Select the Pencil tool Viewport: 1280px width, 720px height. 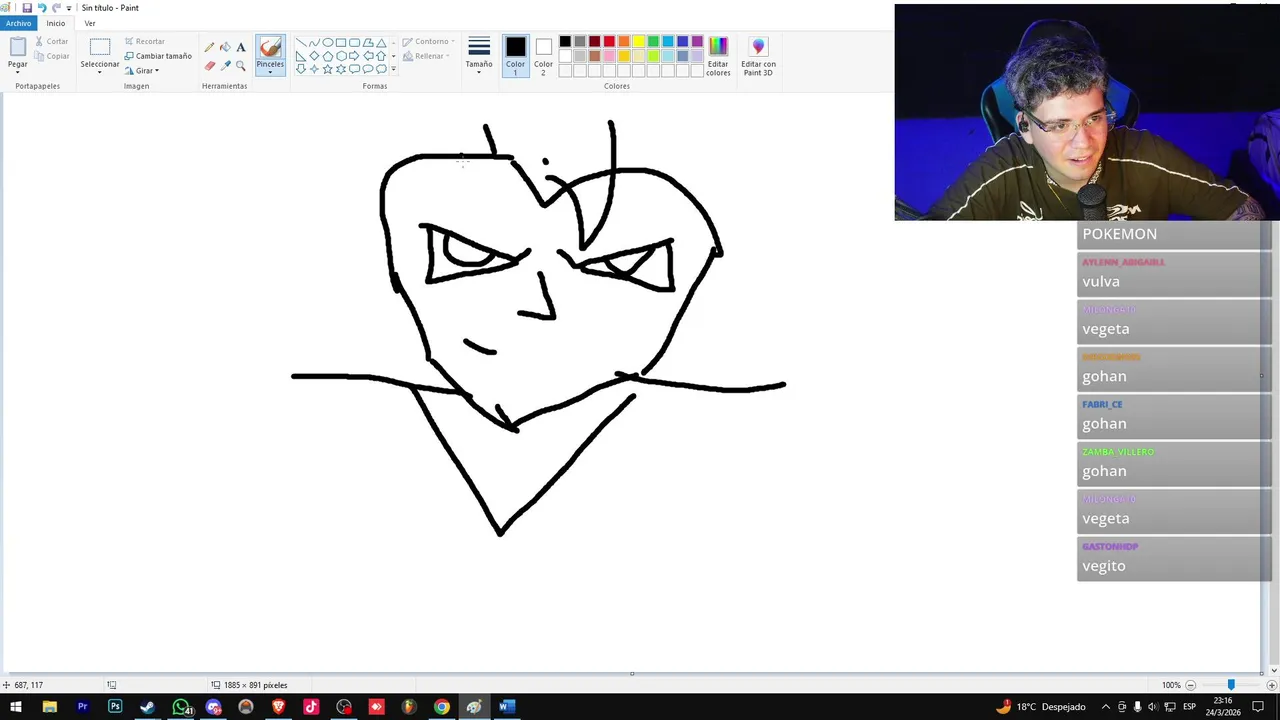[209, 47]
